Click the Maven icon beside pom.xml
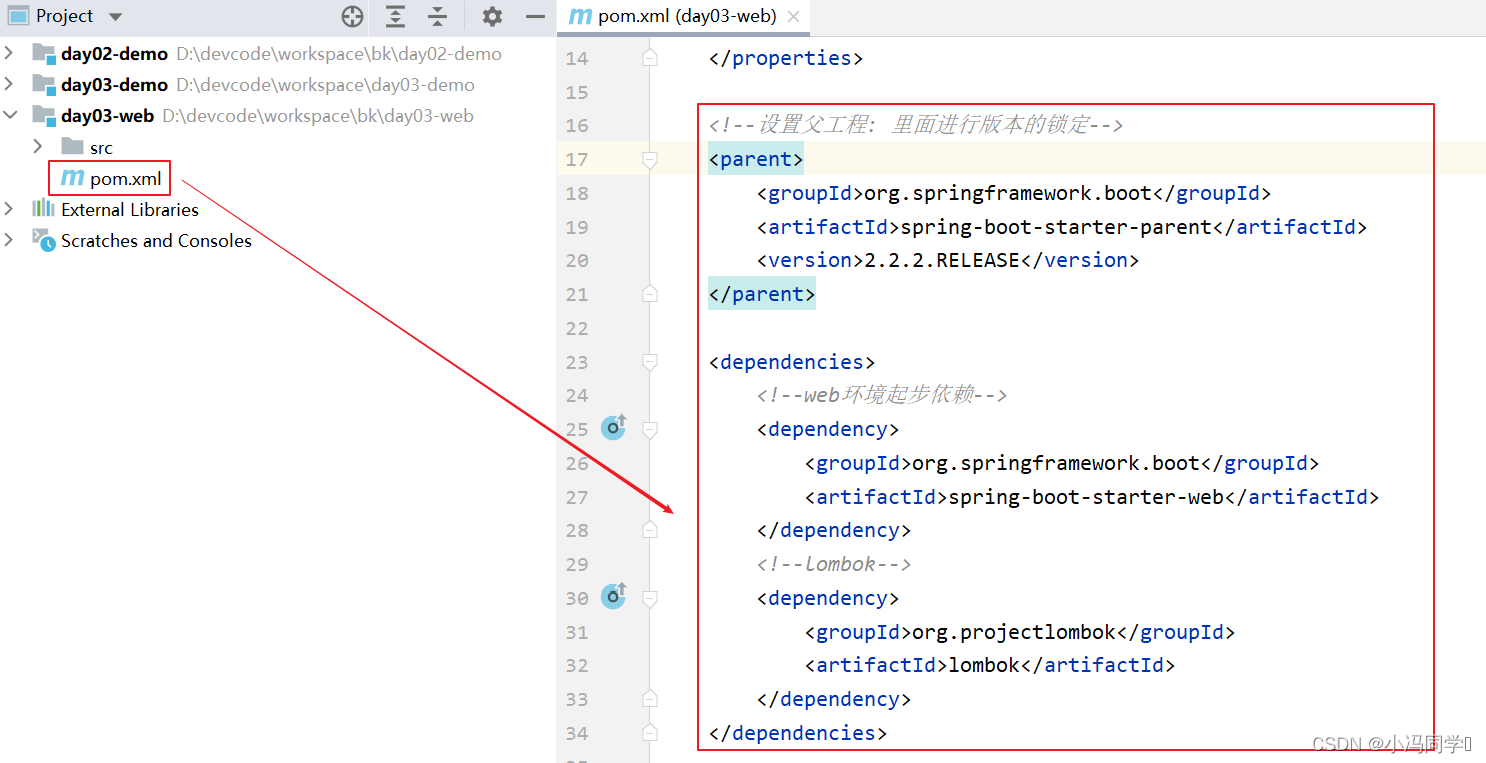The height and width of the screenshot is (763, 1486). 72,179
